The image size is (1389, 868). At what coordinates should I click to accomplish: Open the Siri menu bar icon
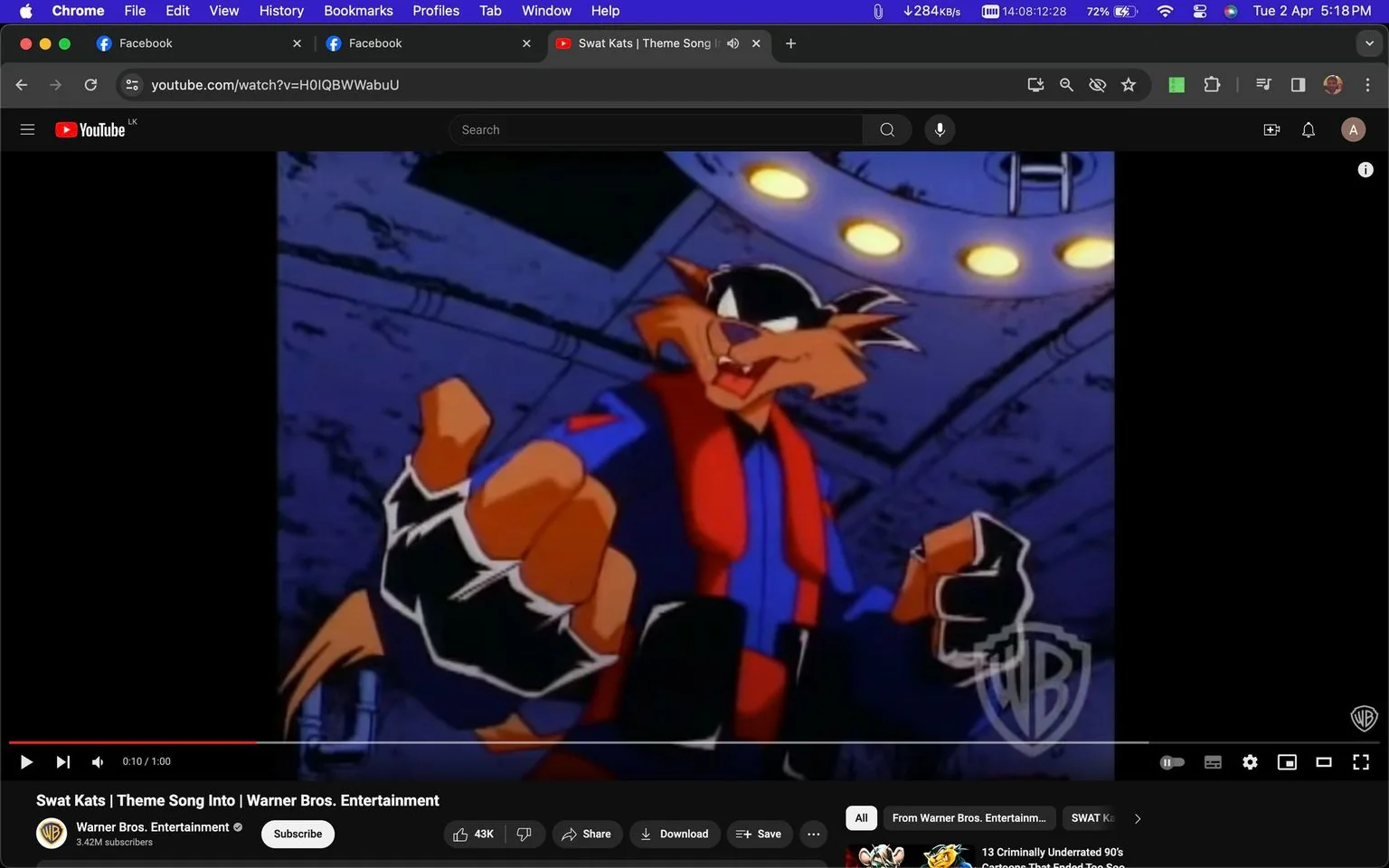(x=1231, y=11)
